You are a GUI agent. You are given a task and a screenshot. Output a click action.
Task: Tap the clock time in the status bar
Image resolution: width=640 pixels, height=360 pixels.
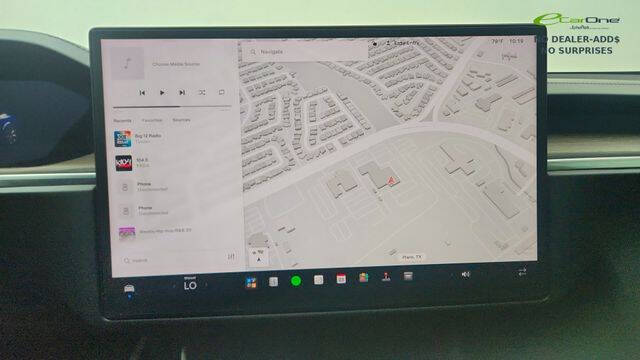pos(516,41)
